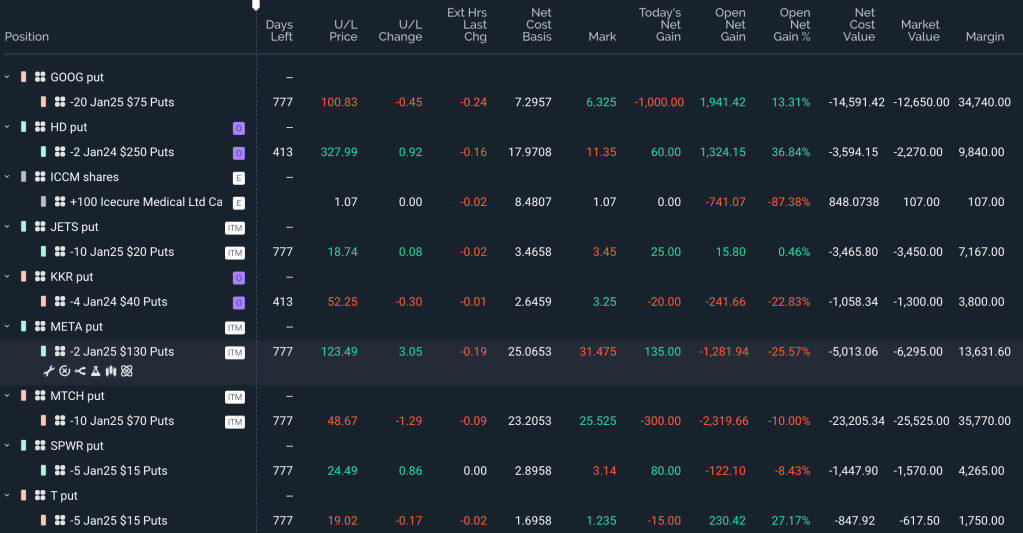Click the ITM badge on JETS put
Image resolution: width=1023 pixels, height=533 pixels.
point(235,228)
